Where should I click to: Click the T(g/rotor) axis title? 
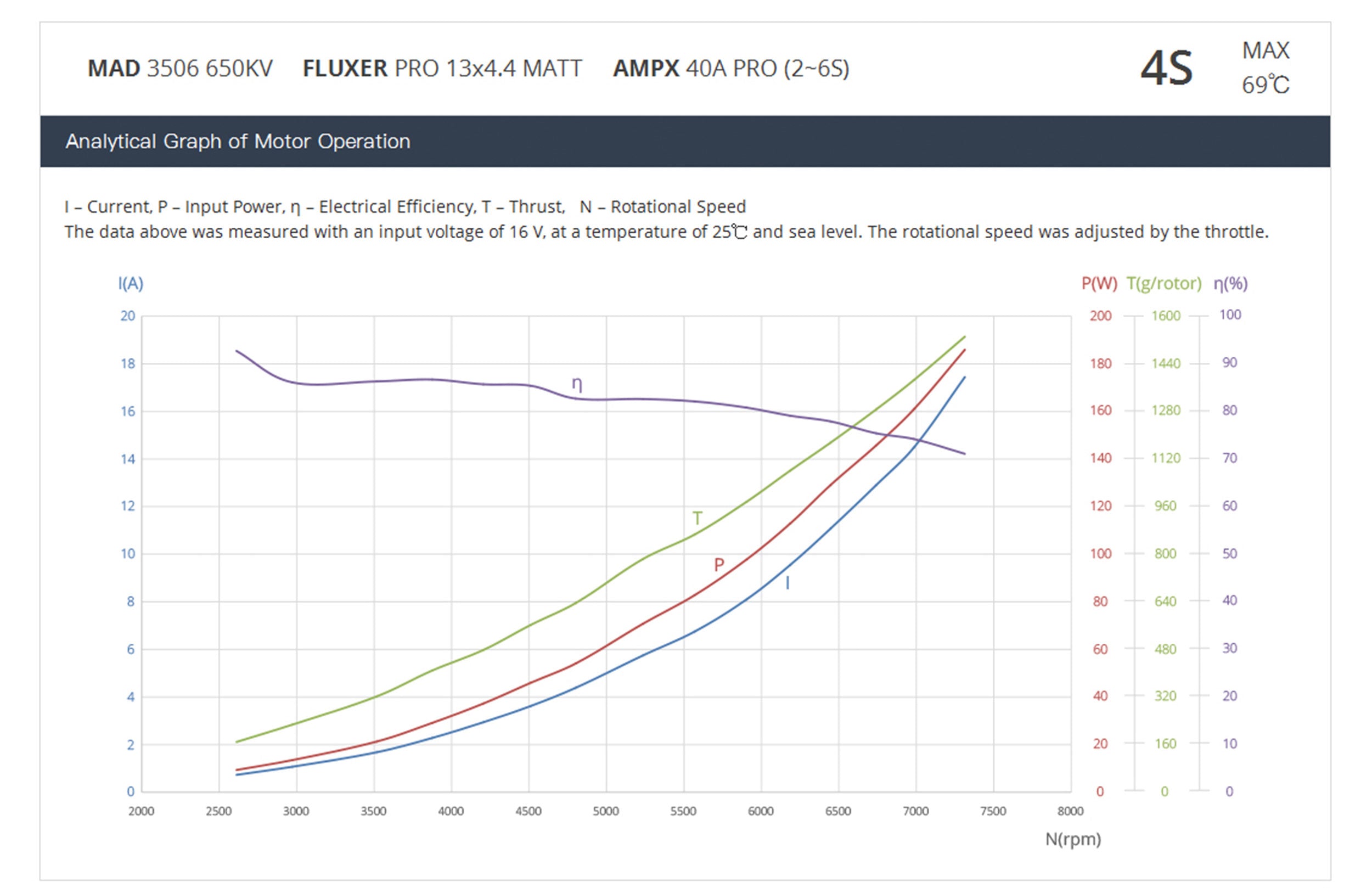(x=1163, y=283)
